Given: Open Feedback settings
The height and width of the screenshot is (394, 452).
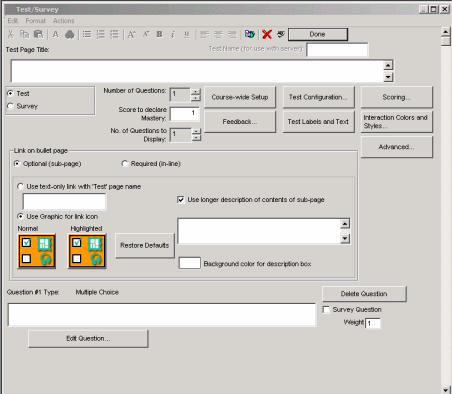Looking at the screenshot, I should (x=240, y=122).
